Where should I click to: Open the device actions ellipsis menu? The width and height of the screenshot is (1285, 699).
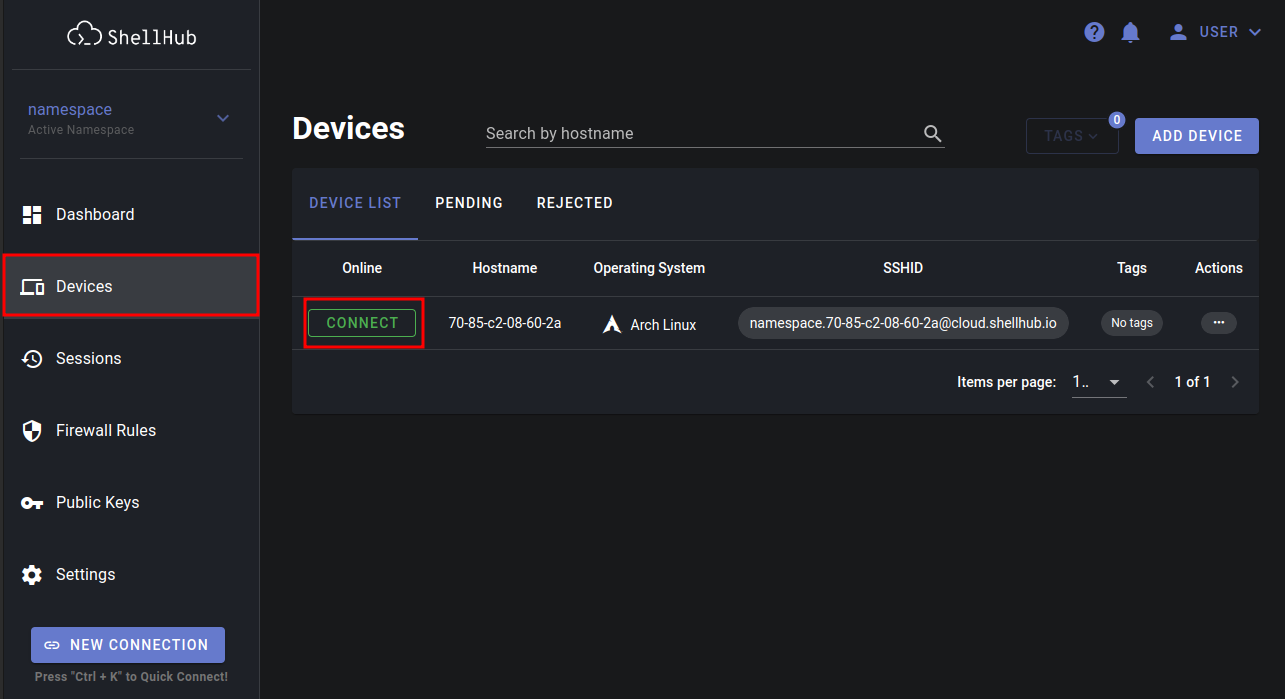point(1218,323)
